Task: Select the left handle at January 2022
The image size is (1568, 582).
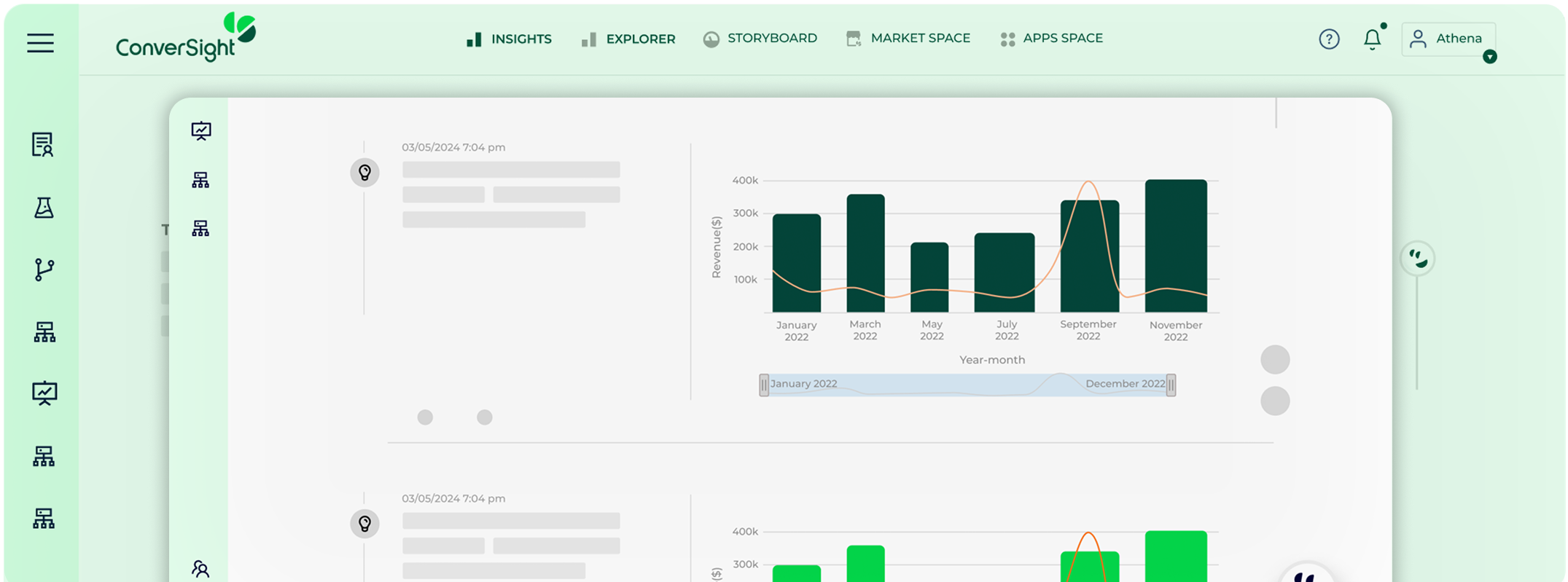Action: point(764,385)
